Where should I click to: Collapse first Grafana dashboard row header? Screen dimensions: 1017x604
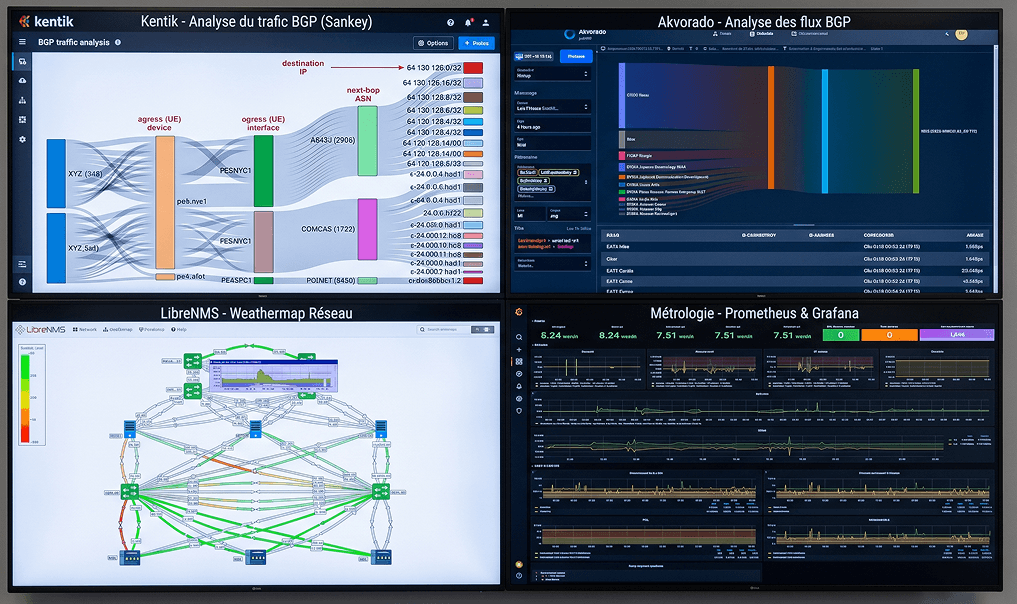tap(538, 320)
